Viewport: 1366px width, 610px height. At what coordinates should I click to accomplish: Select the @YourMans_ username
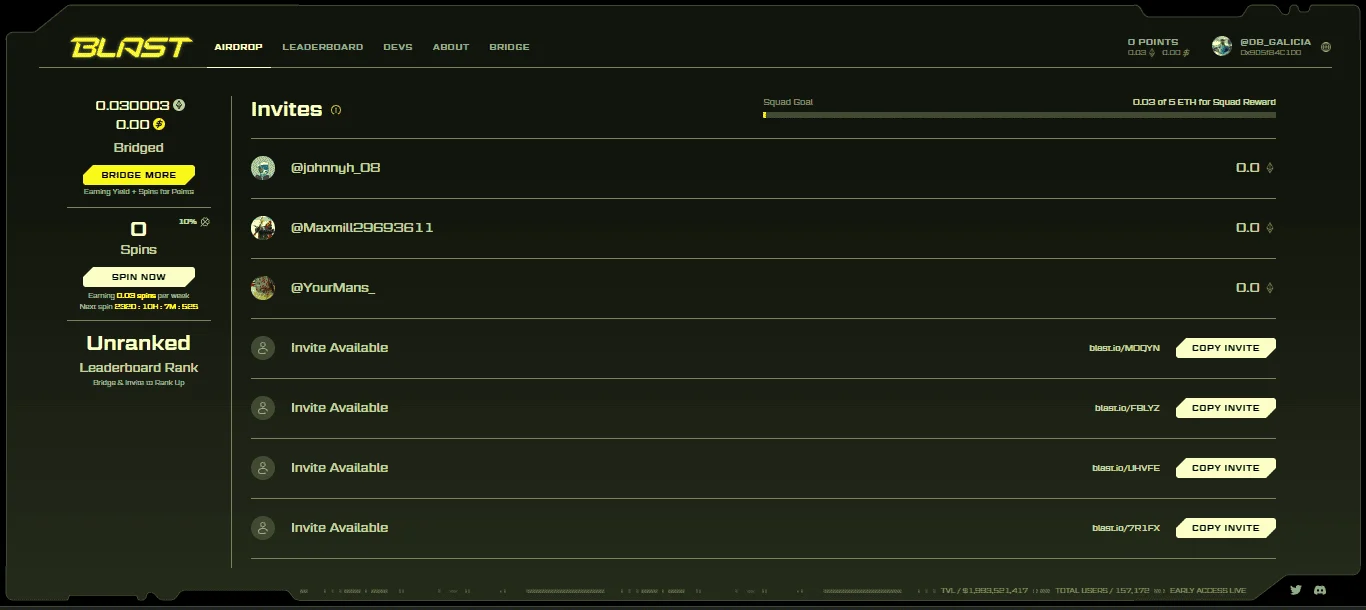pos(333,288)
